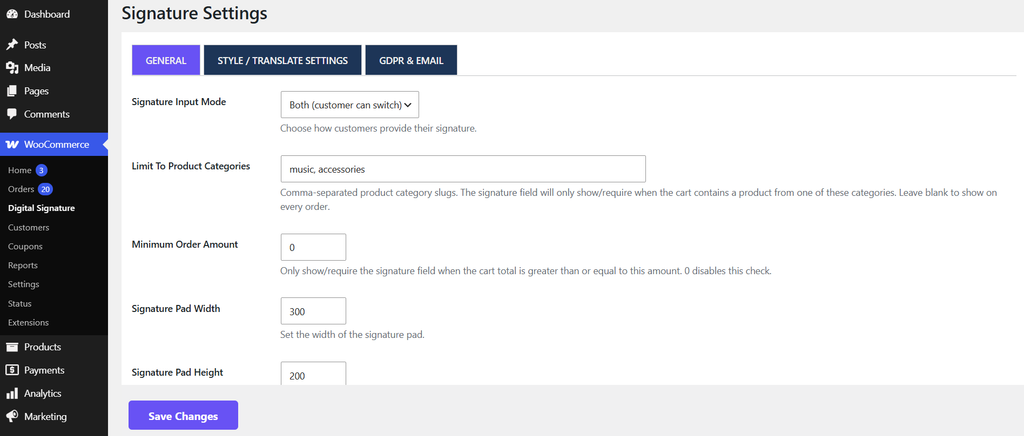Open the Signature Input Mode dropdown
This screenshot has width=1024, height=436.
coord(349,104)
